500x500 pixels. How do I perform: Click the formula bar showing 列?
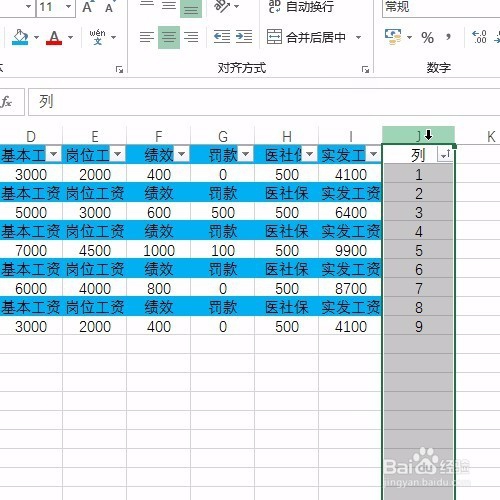[264, 102]
